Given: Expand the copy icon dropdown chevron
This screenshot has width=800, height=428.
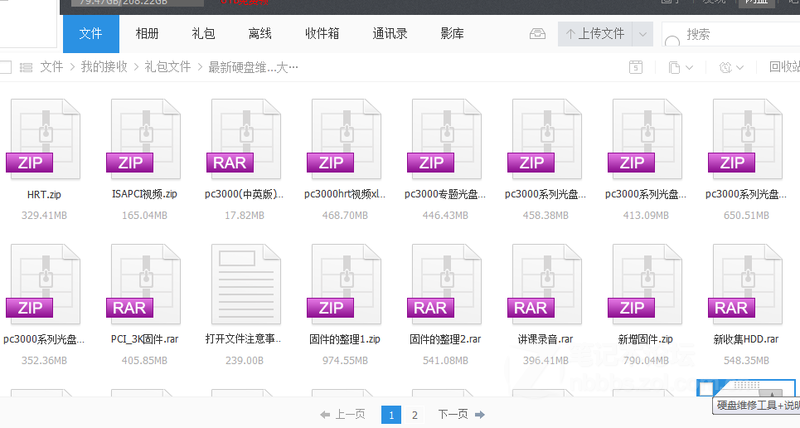Looking at the screenshot, I should [689, 67].
